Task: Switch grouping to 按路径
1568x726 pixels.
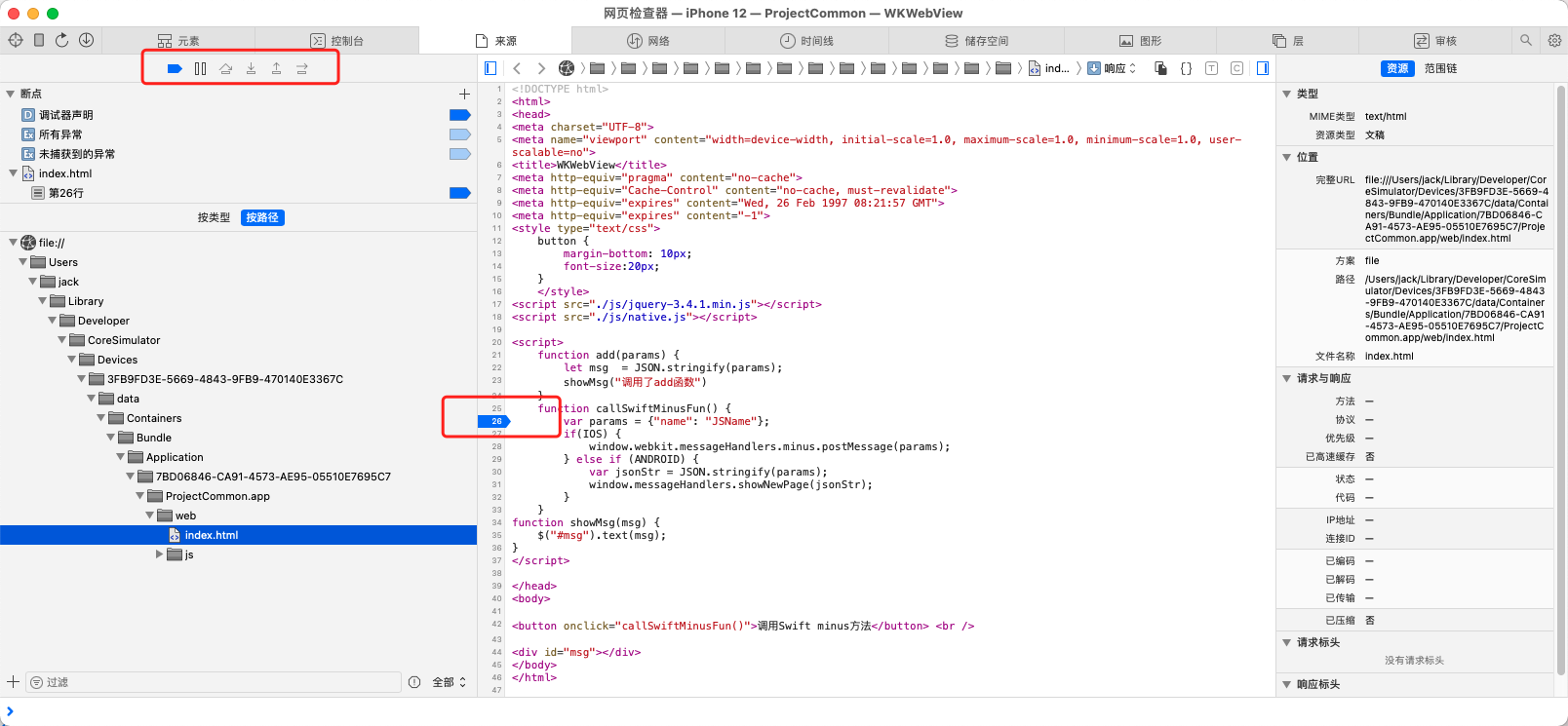Action: coord(262,217)
